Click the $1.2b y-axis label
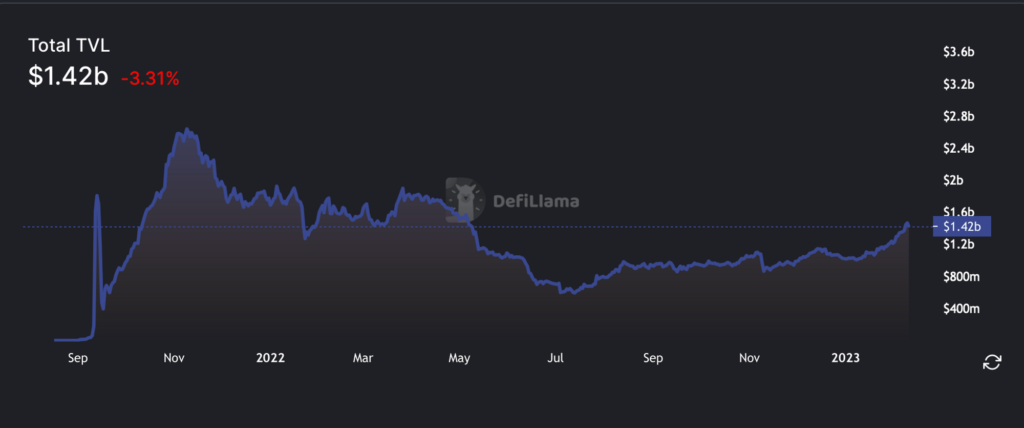Image resolution: width=1024 pixels, height=428 pixels. point(959,244)
